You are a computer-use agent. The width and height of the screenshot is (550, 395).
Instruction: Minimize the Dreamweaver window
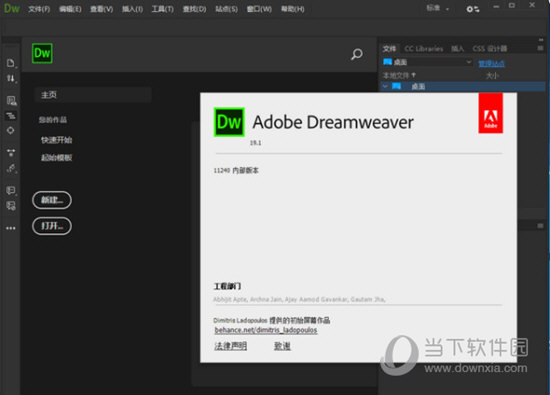click(x=496, y=6)
